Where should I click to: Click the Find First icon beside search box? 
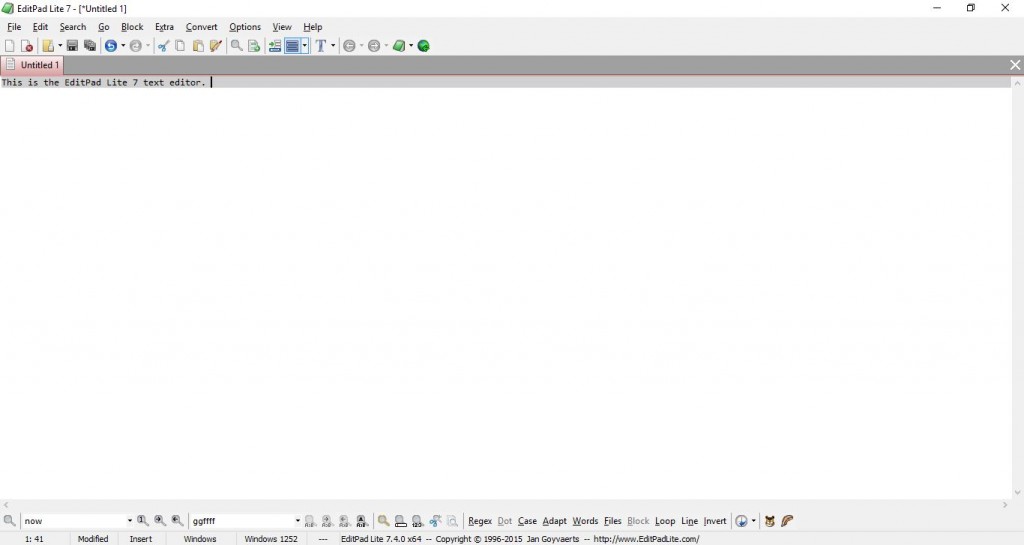(x=142, y=521)
